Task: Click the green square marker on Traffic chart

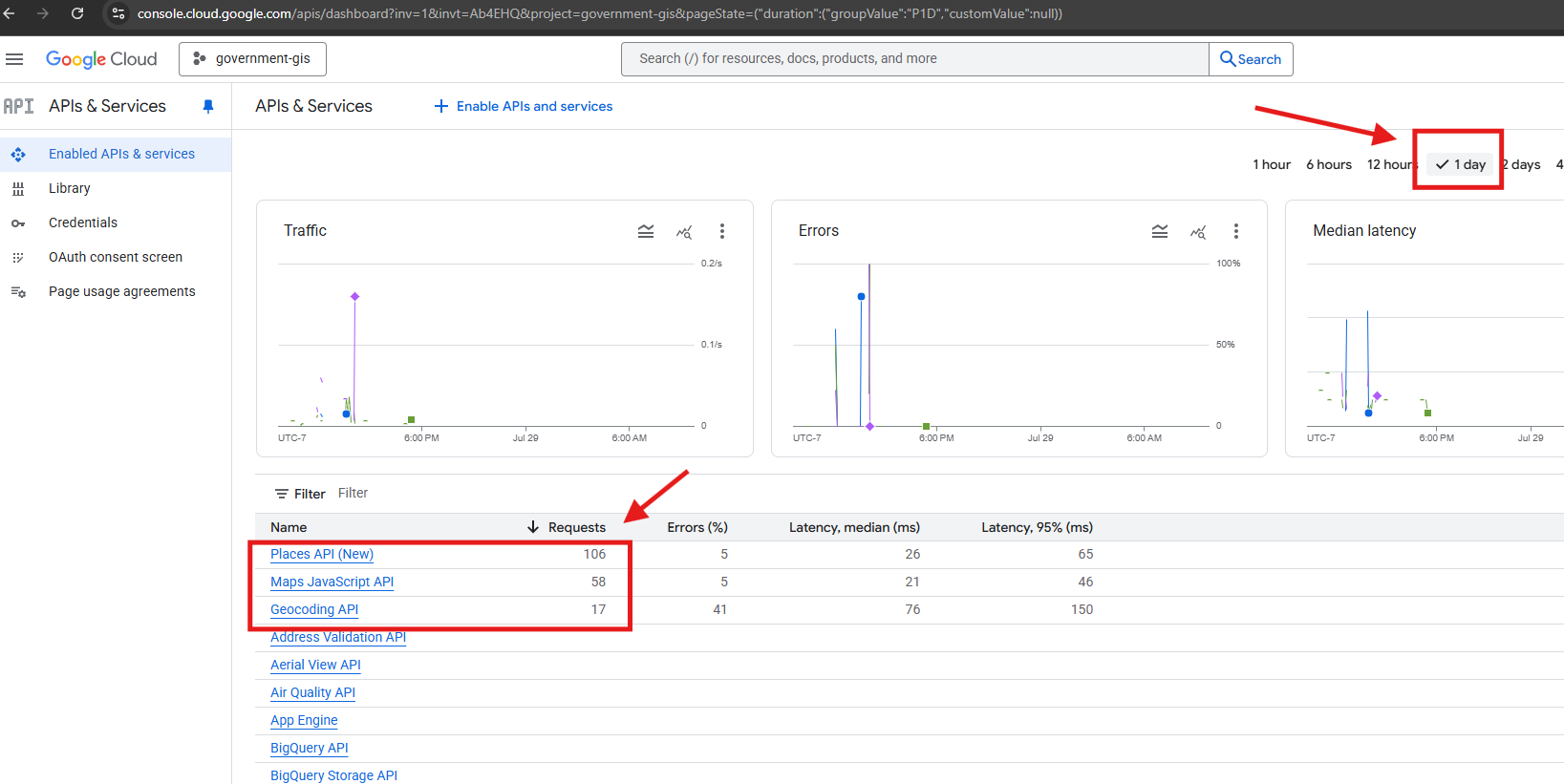Action: coord(411,420)
